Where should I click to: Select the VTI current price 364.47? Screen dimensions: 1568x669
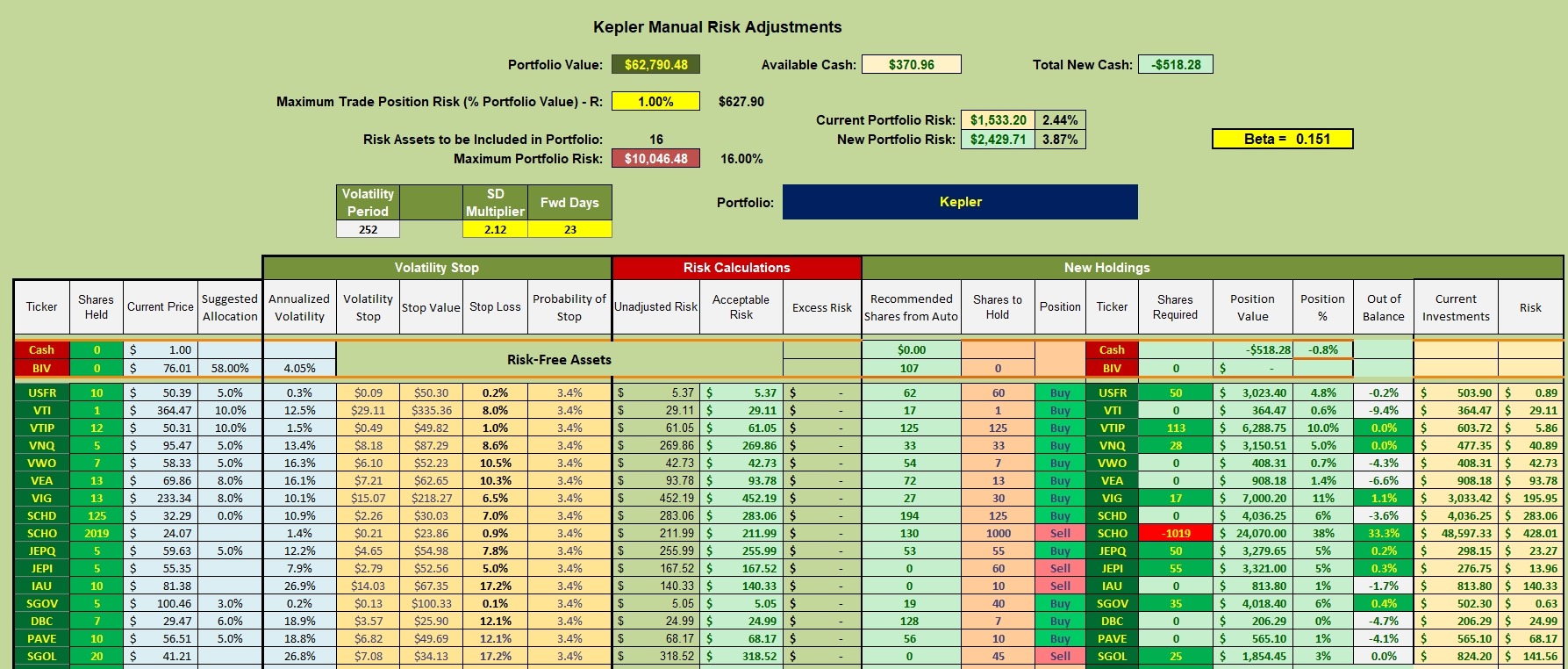(x=160, y=410)
